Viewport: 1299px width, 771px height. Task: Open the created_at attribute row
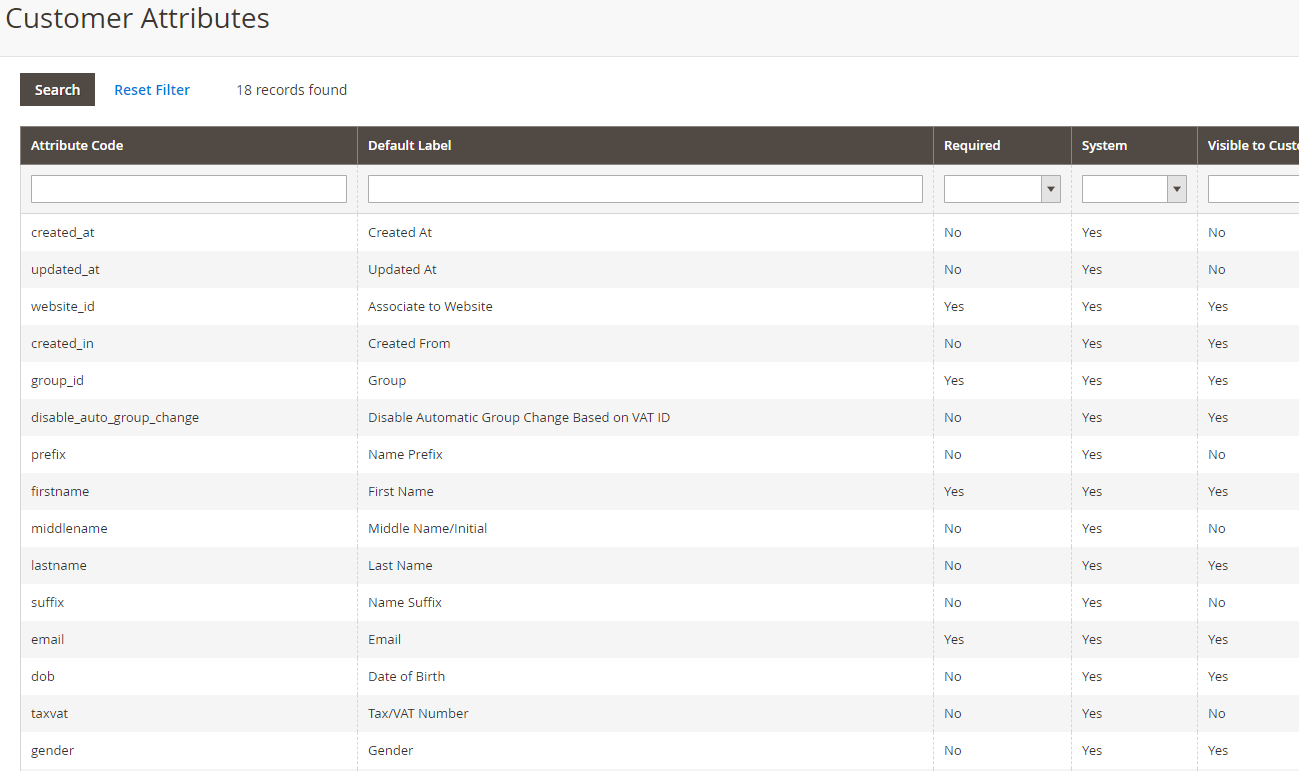click(x=63, y=232)
